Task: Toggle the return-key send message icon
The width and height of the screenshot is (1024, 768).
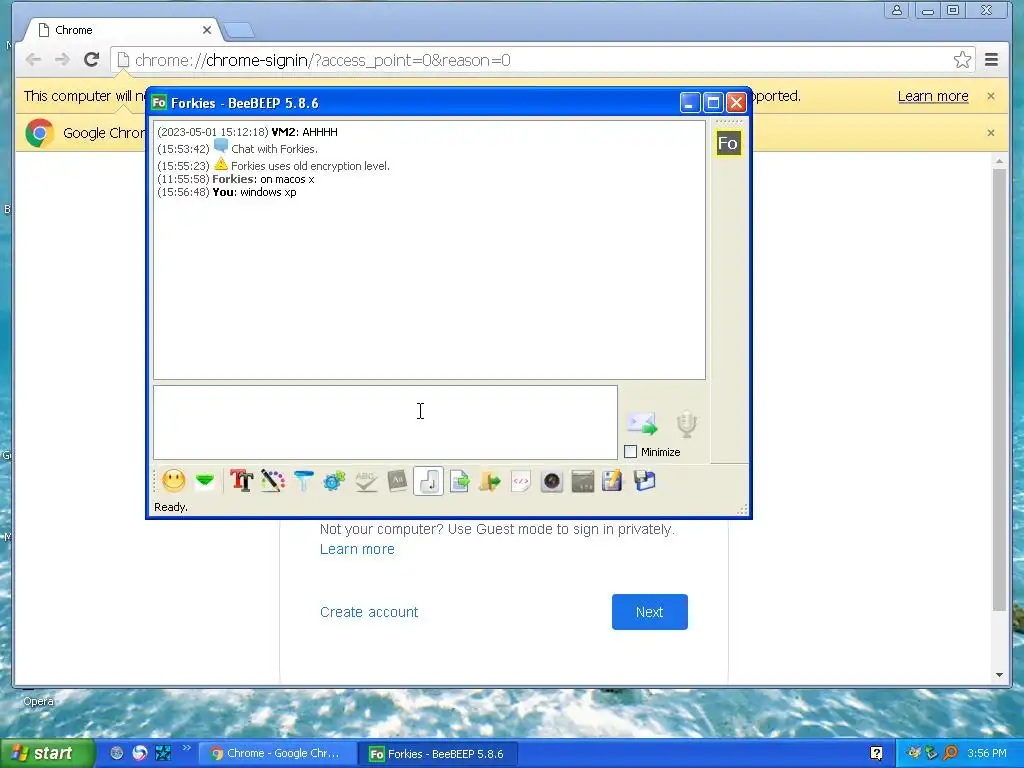Action: [x=428, y=481]
